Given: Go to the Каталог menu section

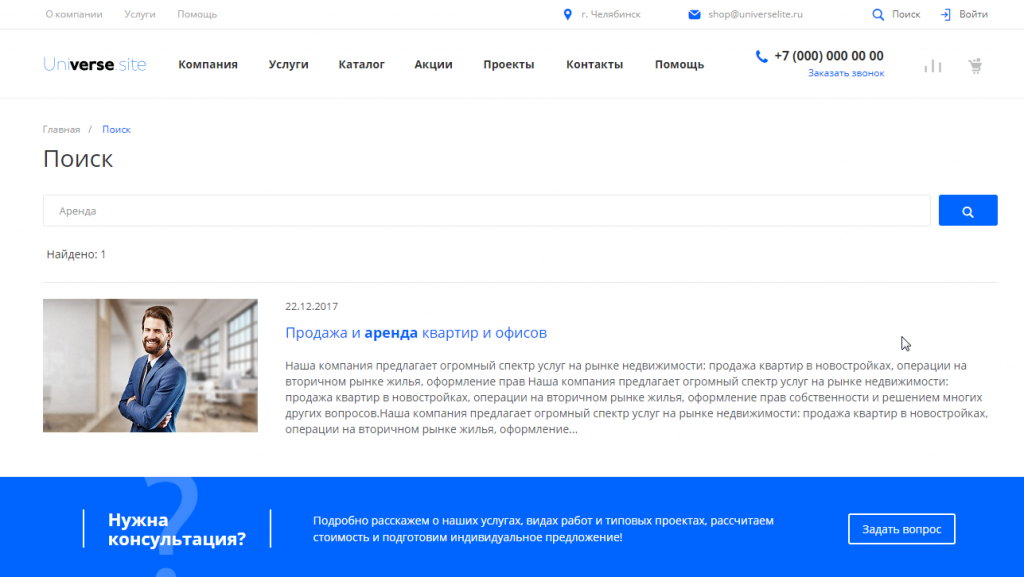Looking at the screenshot, I should pos(361,65).
